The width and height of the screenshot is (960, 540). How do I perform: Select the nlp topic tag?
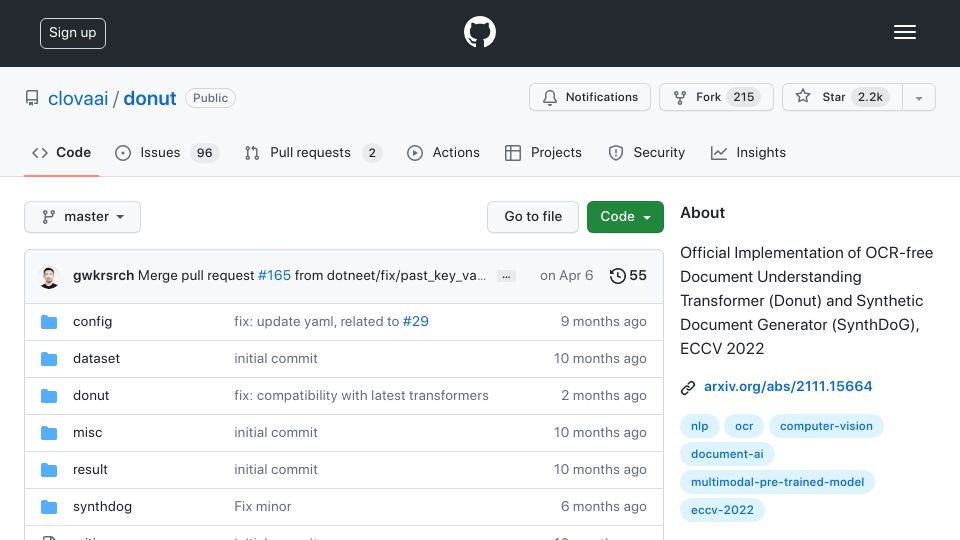(699, 426)
